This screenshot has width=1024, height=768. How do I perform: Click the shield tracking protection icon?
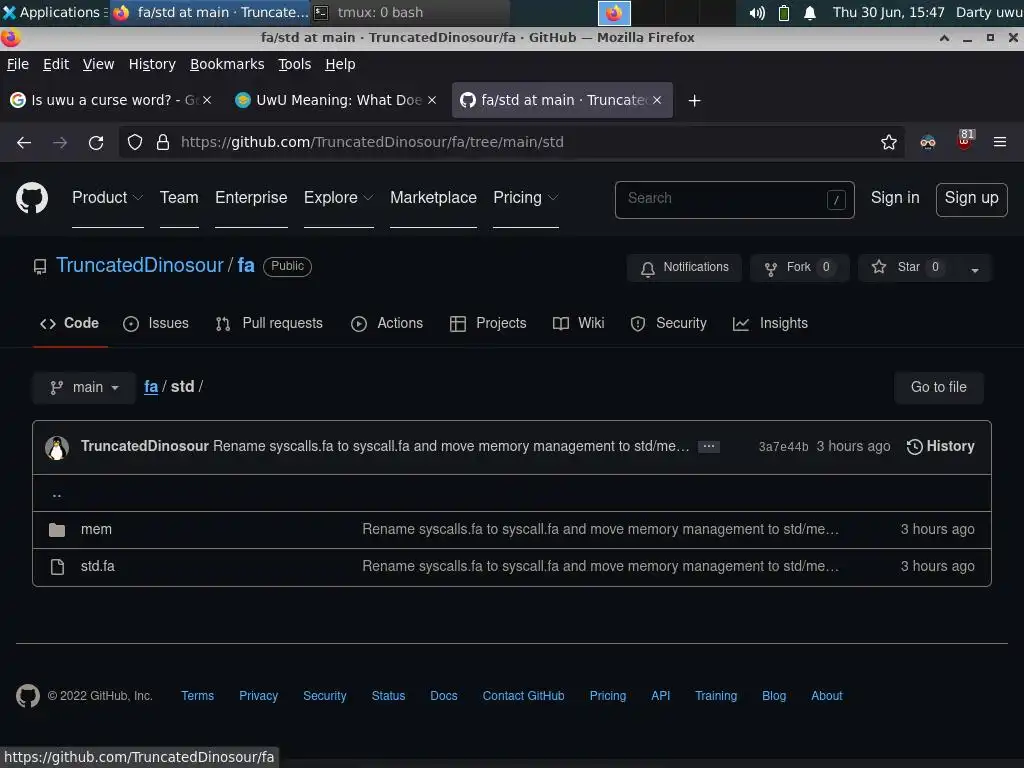(x=135, y=142)
